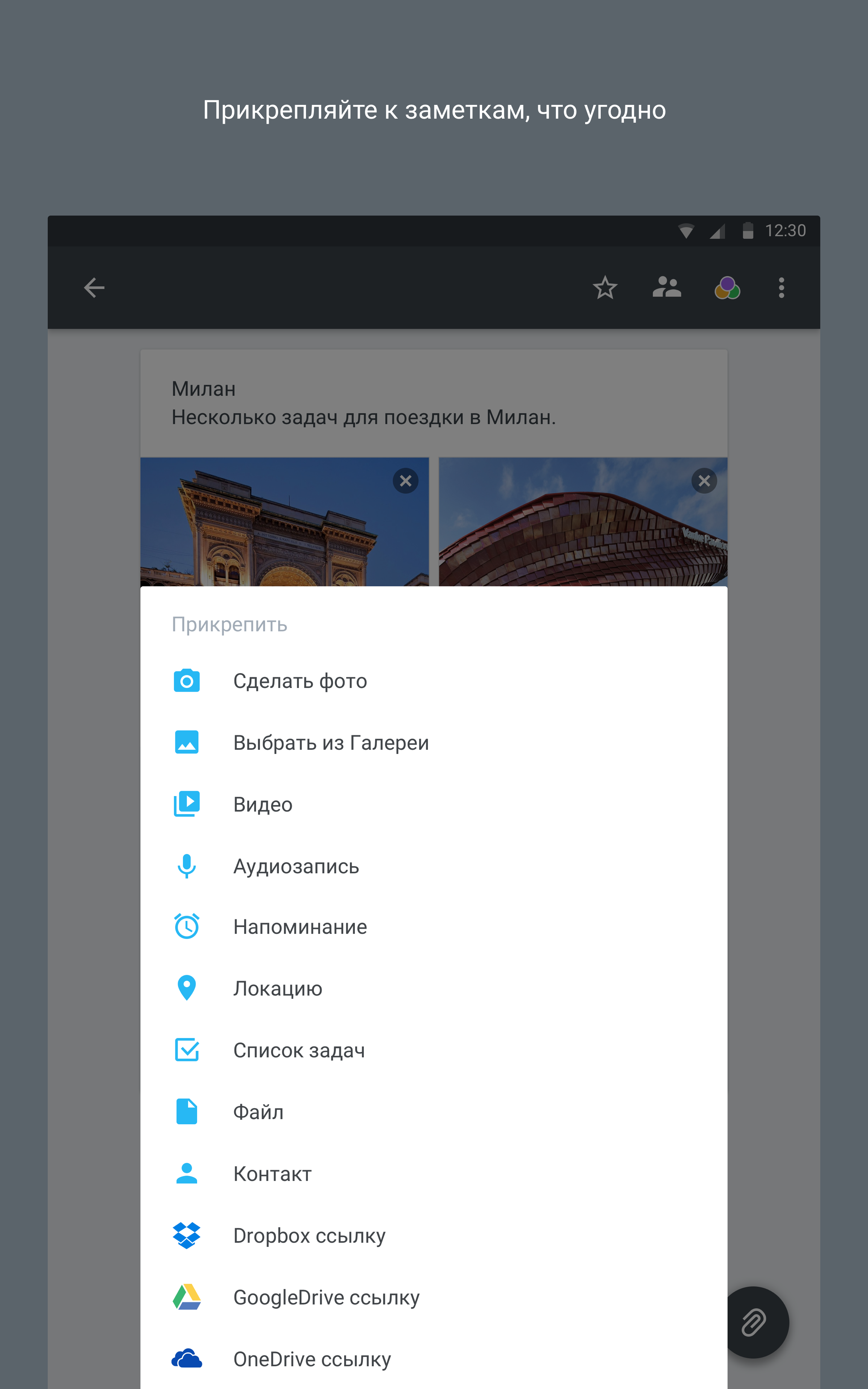The width and height of the screenshot is (868, 1389).
Task: Open the red pavilion photo thumbnail
Action: click(x=583, y=522)
